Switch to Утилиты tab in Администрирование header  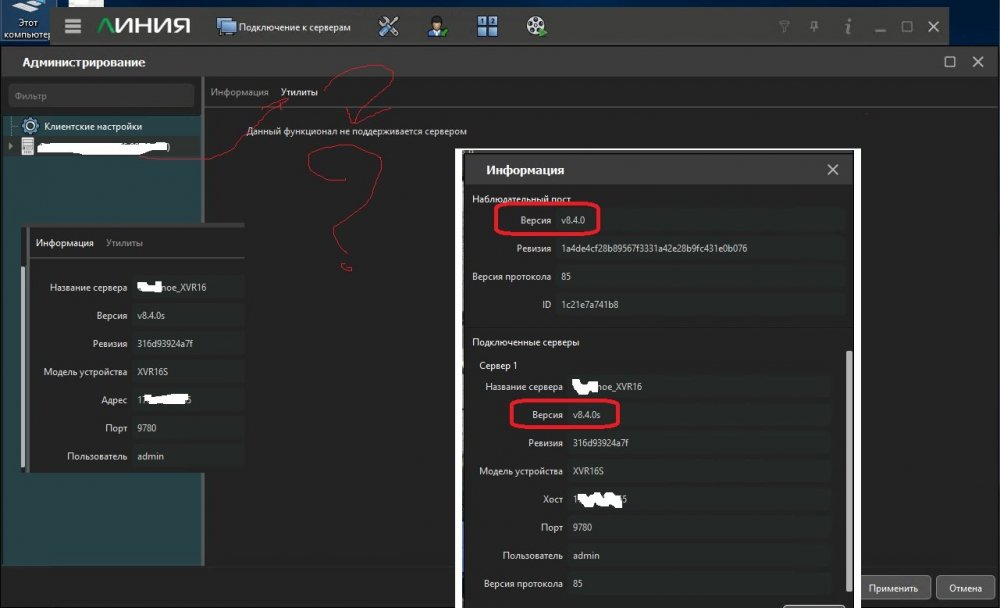tap(299, 92)
